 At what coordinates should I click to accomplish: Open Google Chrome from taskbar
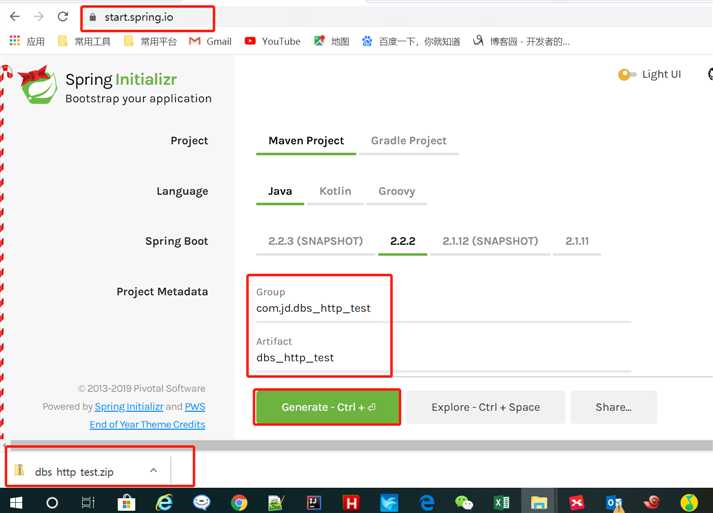pyautogui.click(x=239, y=503)
